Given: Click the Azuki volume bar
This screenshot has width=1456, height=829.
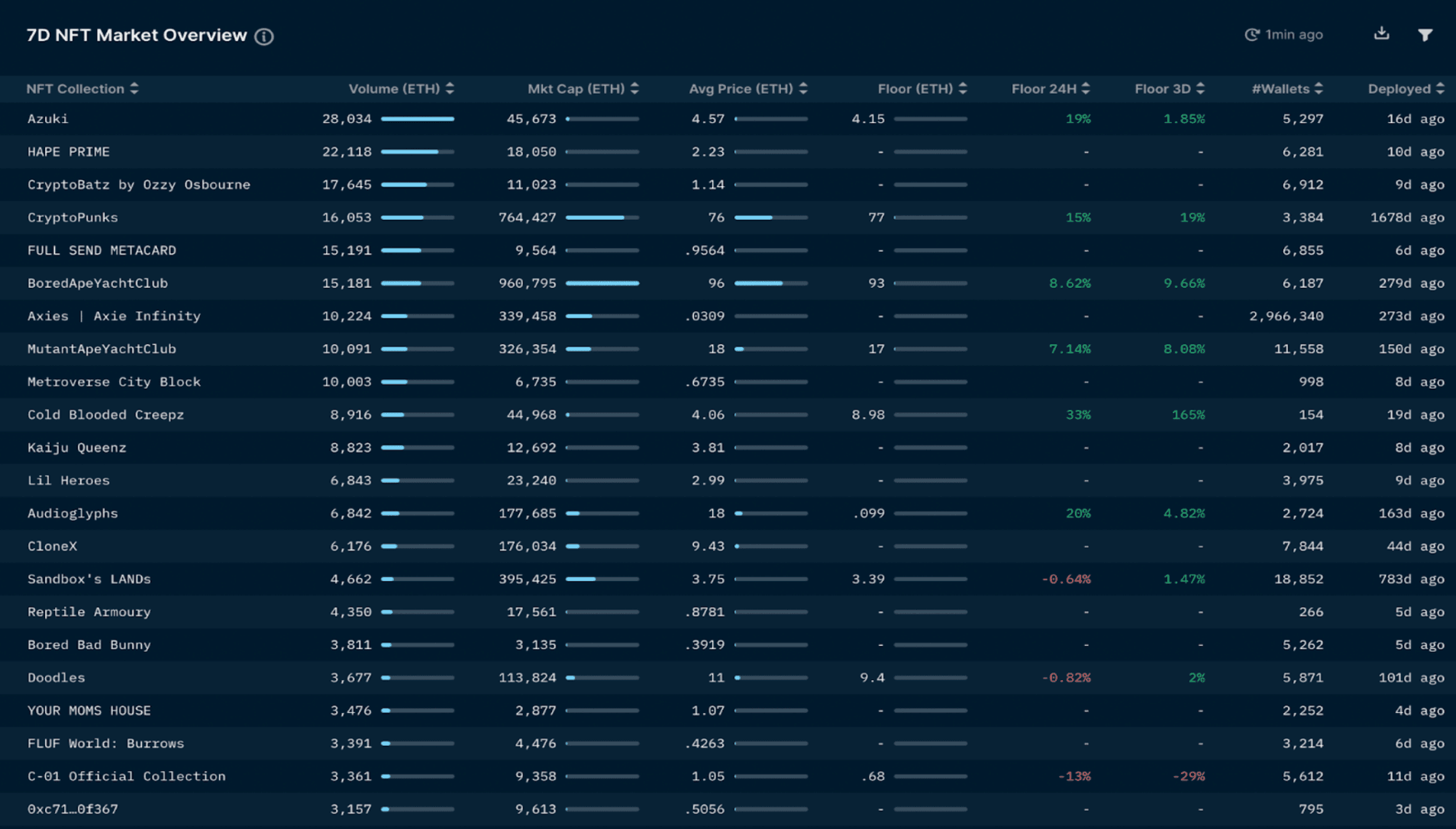Looking at the screenshot, I should click(x=418, y=119).
